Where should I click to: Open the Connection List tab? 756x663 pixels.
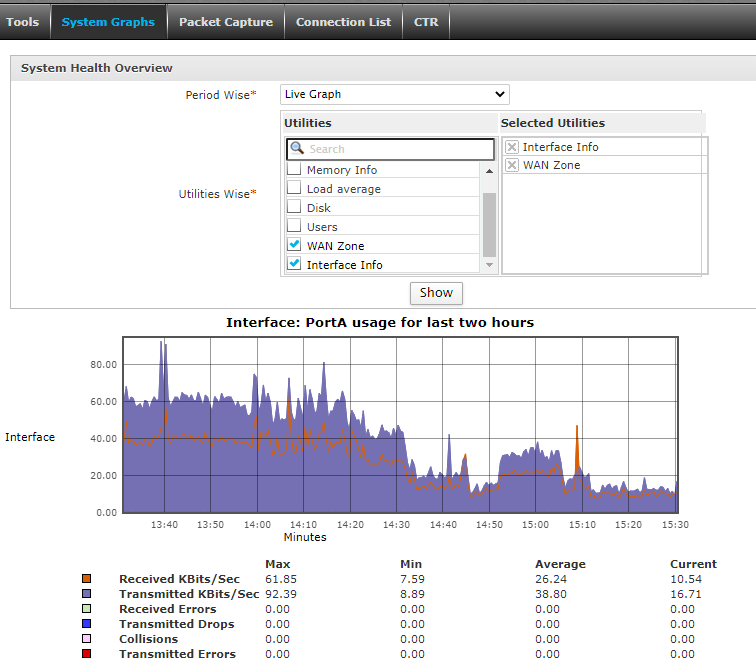coord(343,22)
